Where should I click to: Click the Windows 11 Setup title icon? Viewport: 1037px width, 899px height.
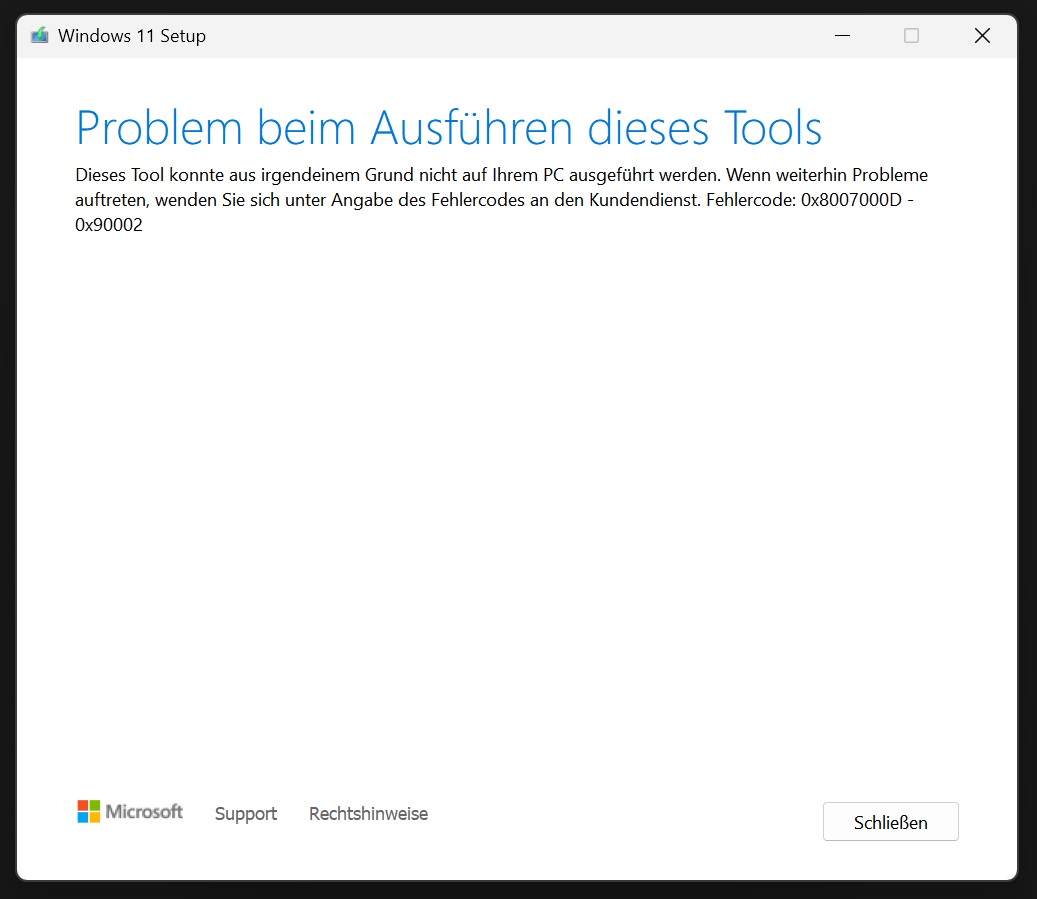tap(40, 35)
